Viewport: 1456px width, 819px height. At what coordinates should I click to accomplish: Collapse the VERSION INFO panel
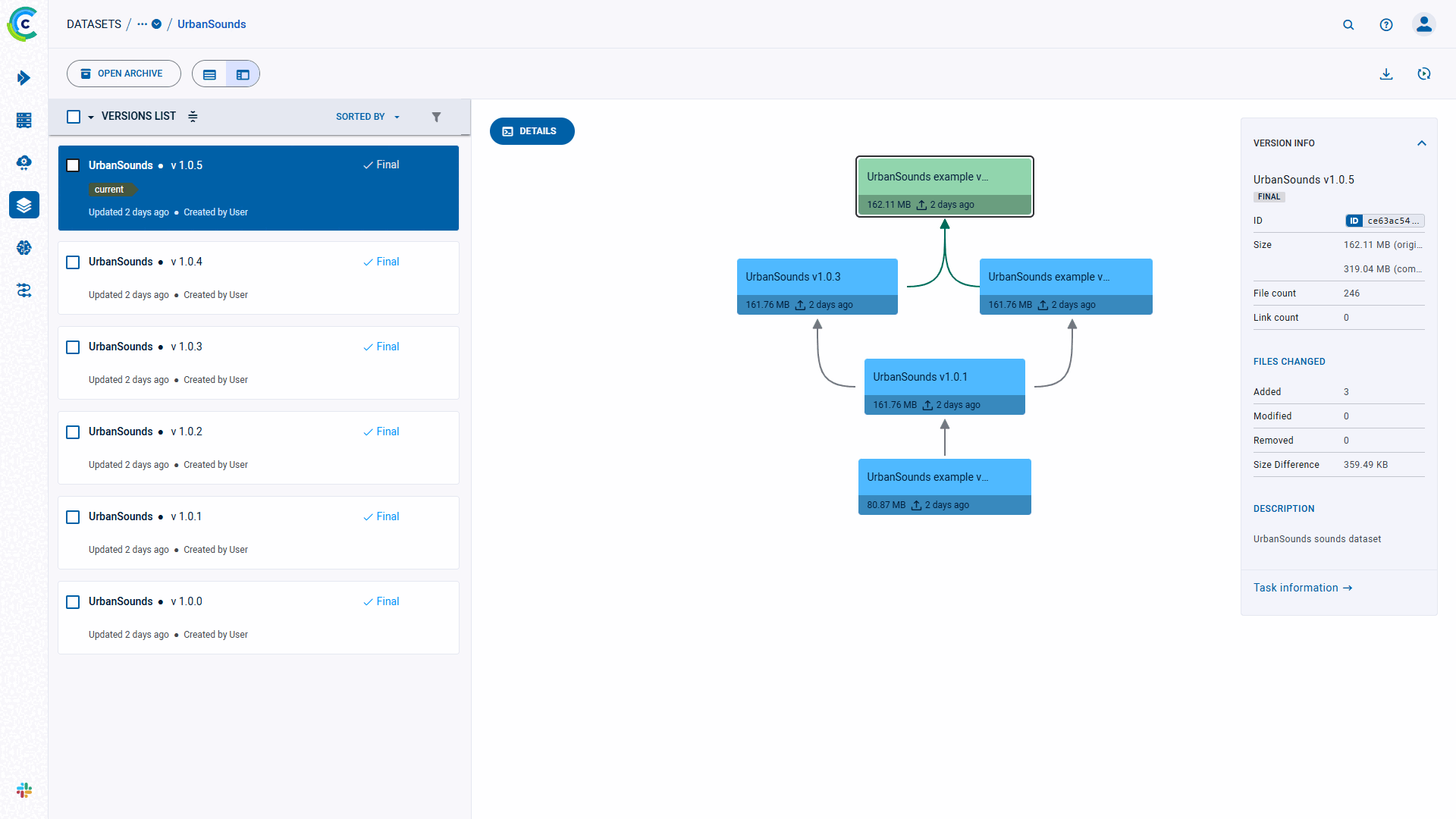click(x=1421, y=143)
